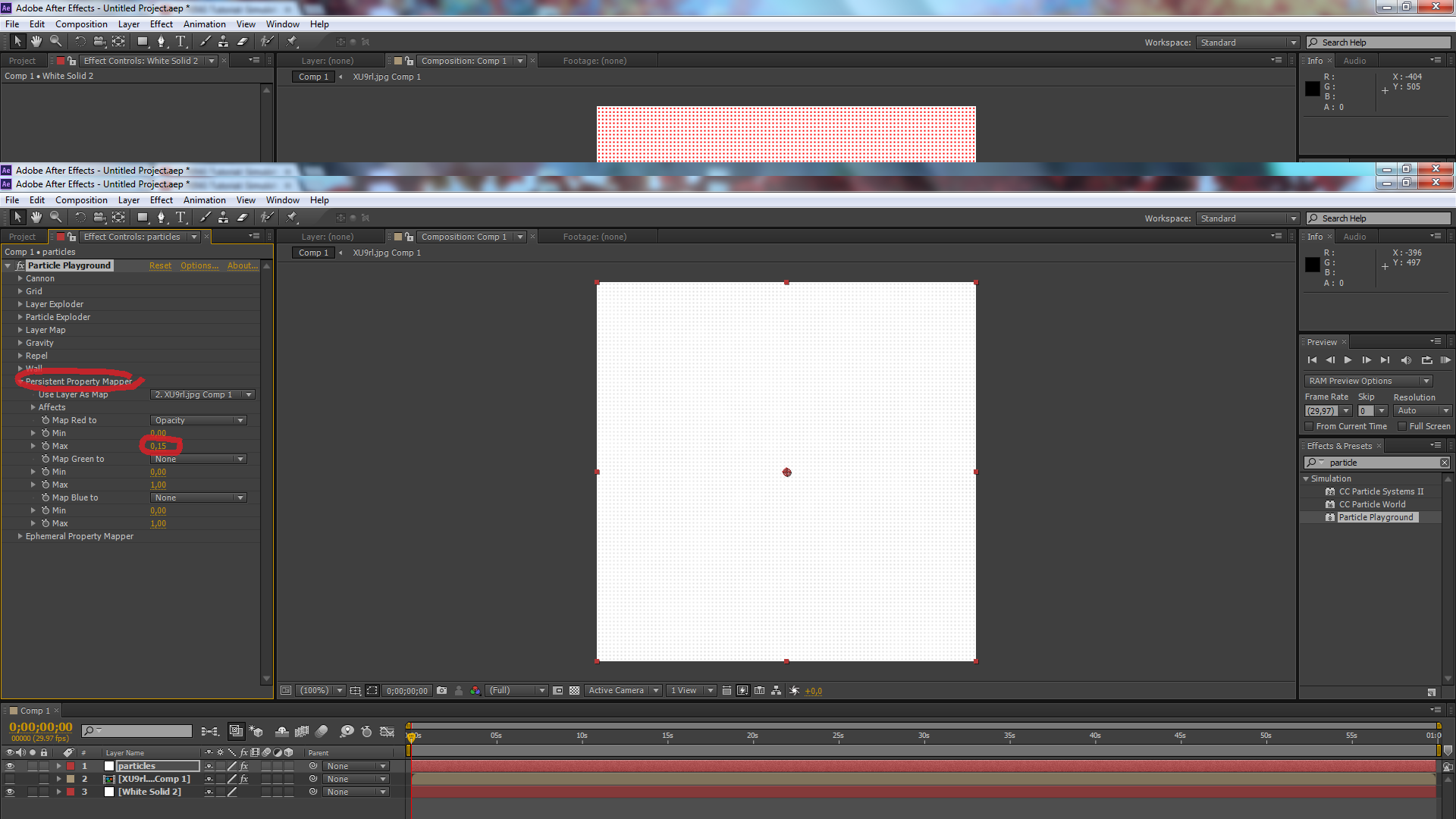Toggle the Map Red to stopwatch
The image size is (1456, 819).
pyautogui.click(x=45, y=420)
